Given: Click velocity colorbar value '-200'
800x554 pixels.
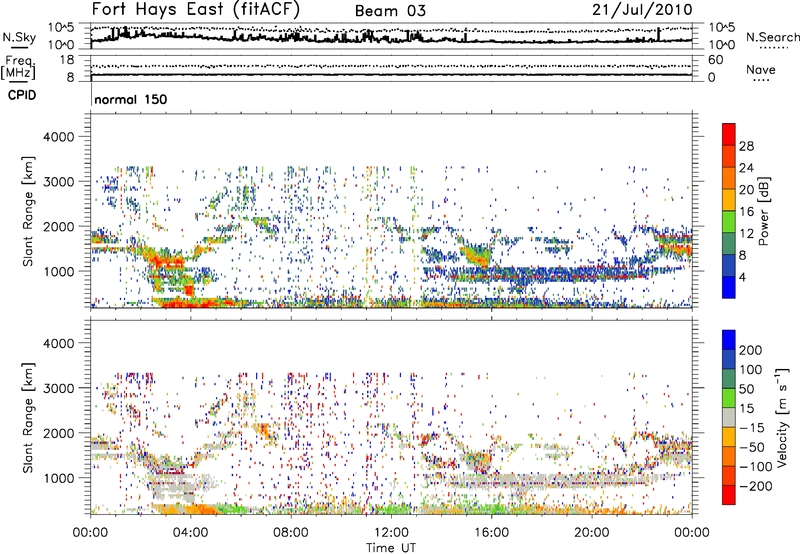Looking at the screenshot, I should pyautogui.click(x=755, y=486).
